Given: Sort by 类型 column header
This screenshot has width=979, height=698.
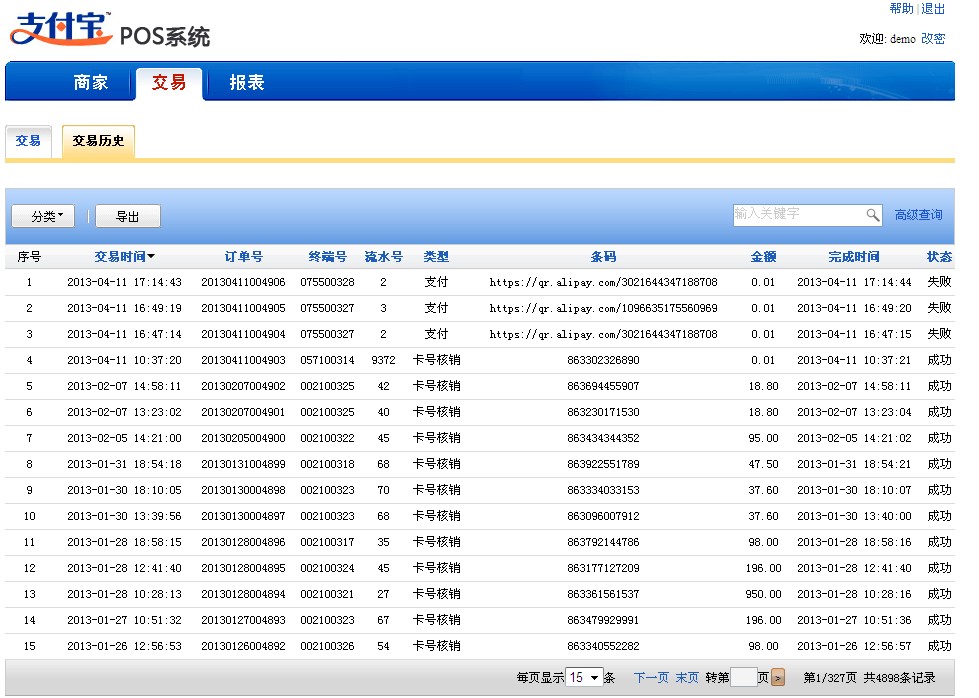Looking at the screenshot, I should 436,257.
